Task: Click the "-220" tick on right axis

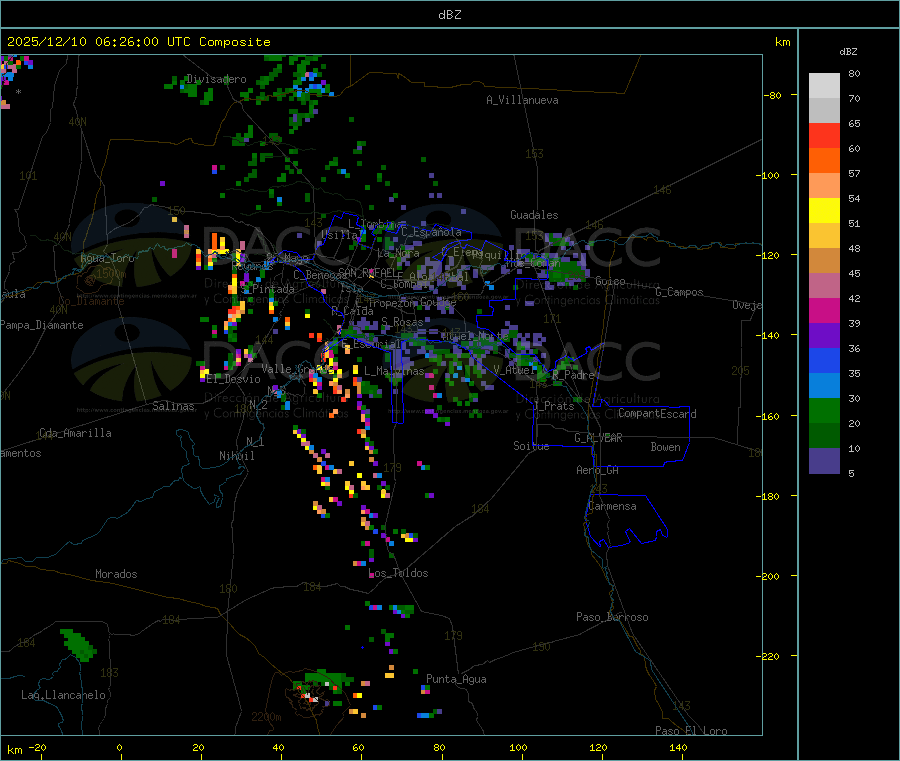Action: [x=767, y=657]
